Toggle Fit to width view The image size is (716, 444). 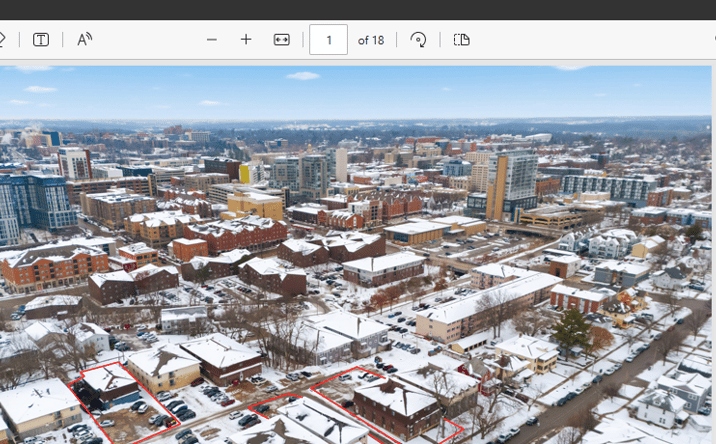[281, 40]
